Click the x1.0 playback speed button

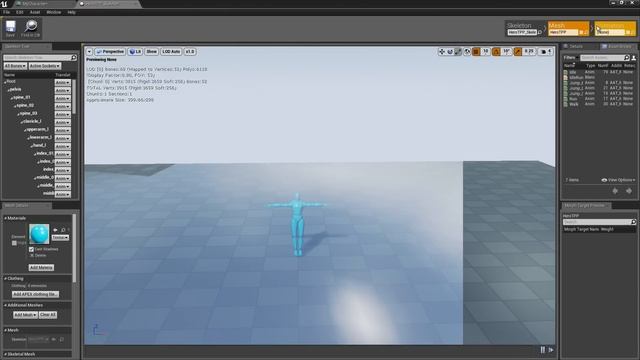coord(190,52)
